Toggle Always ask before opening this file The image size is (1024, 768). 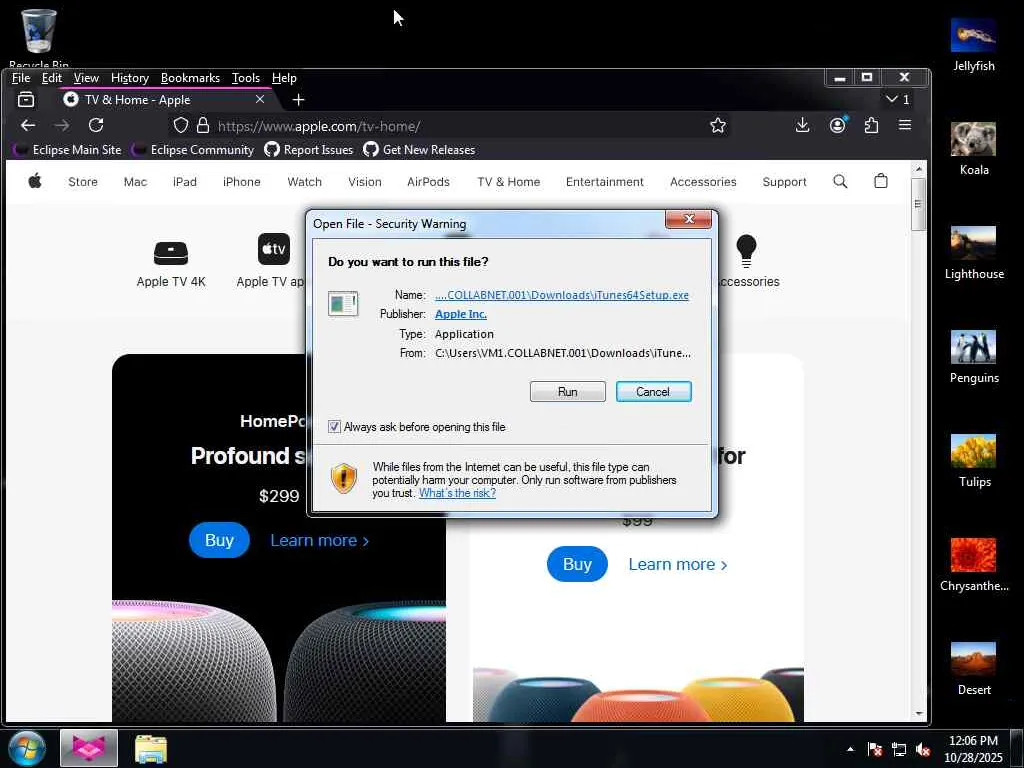pos(334,426)
